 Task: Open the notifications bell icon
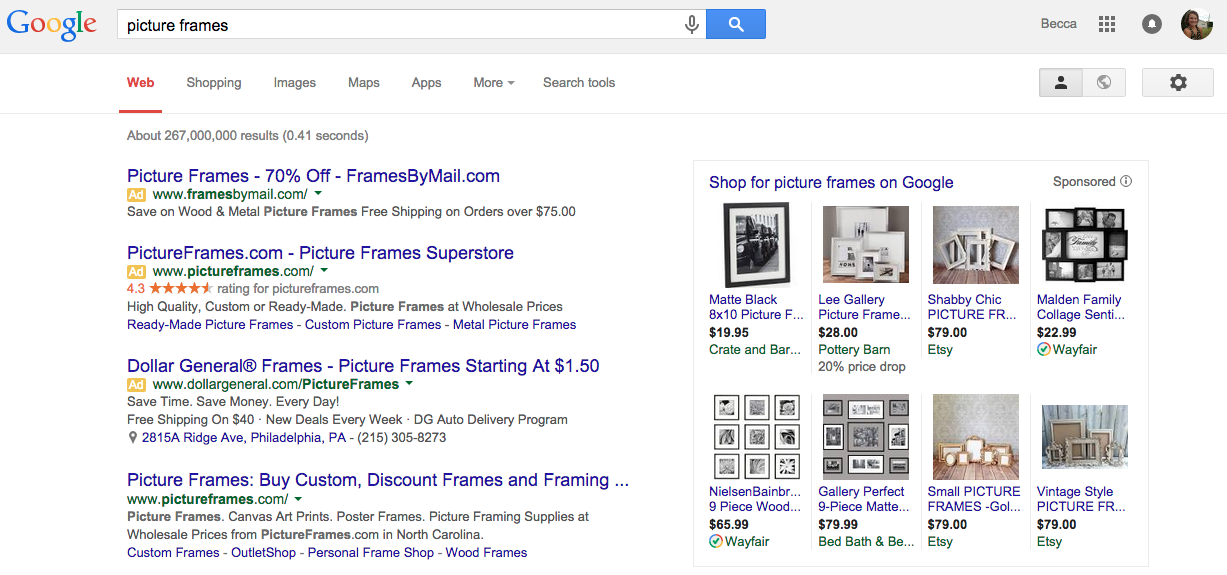[1152, 24]
